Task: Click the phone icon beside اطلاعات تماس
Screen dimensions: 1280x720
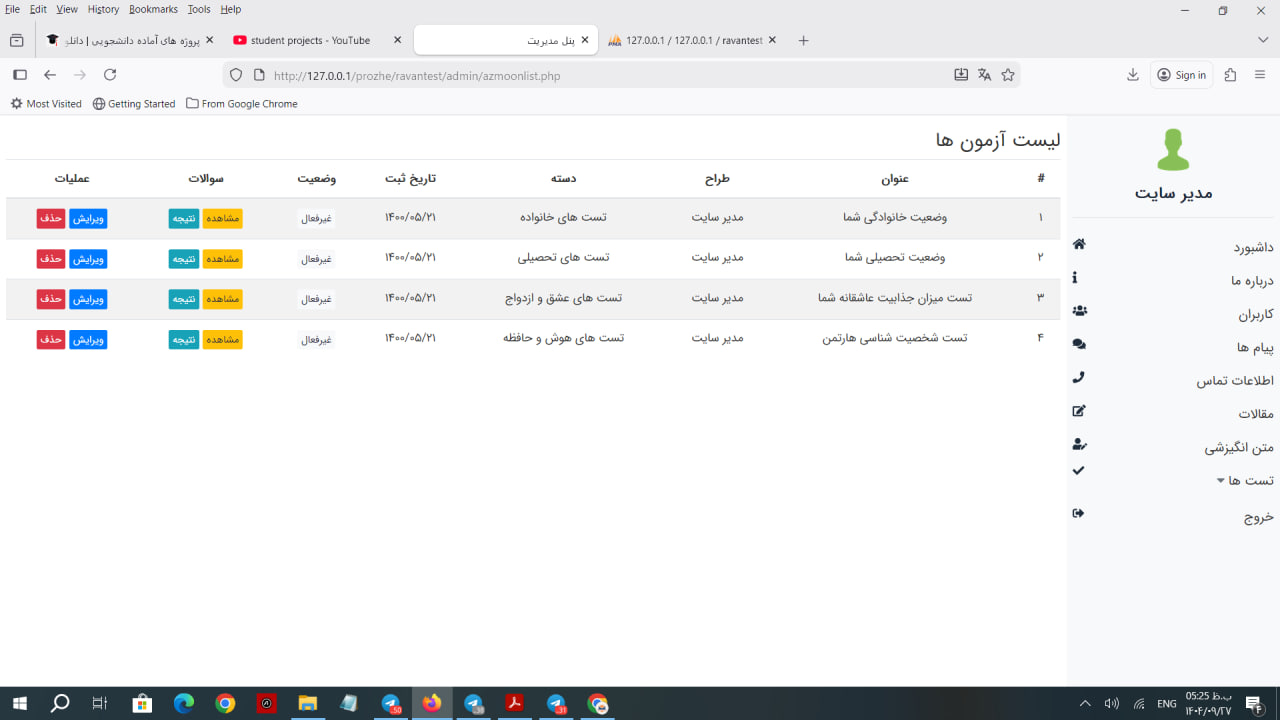Action: [1078, 378]
